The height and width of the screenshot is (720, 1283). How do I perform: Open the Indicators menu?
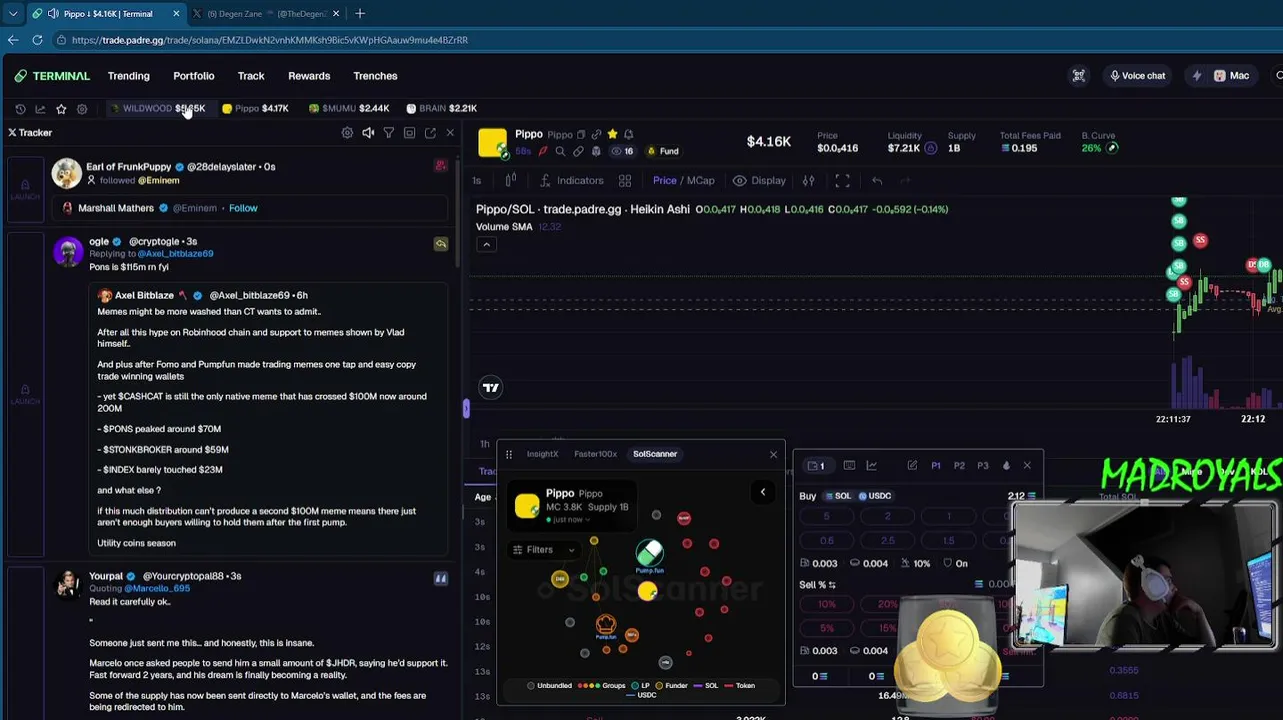(x=571, y=181)
